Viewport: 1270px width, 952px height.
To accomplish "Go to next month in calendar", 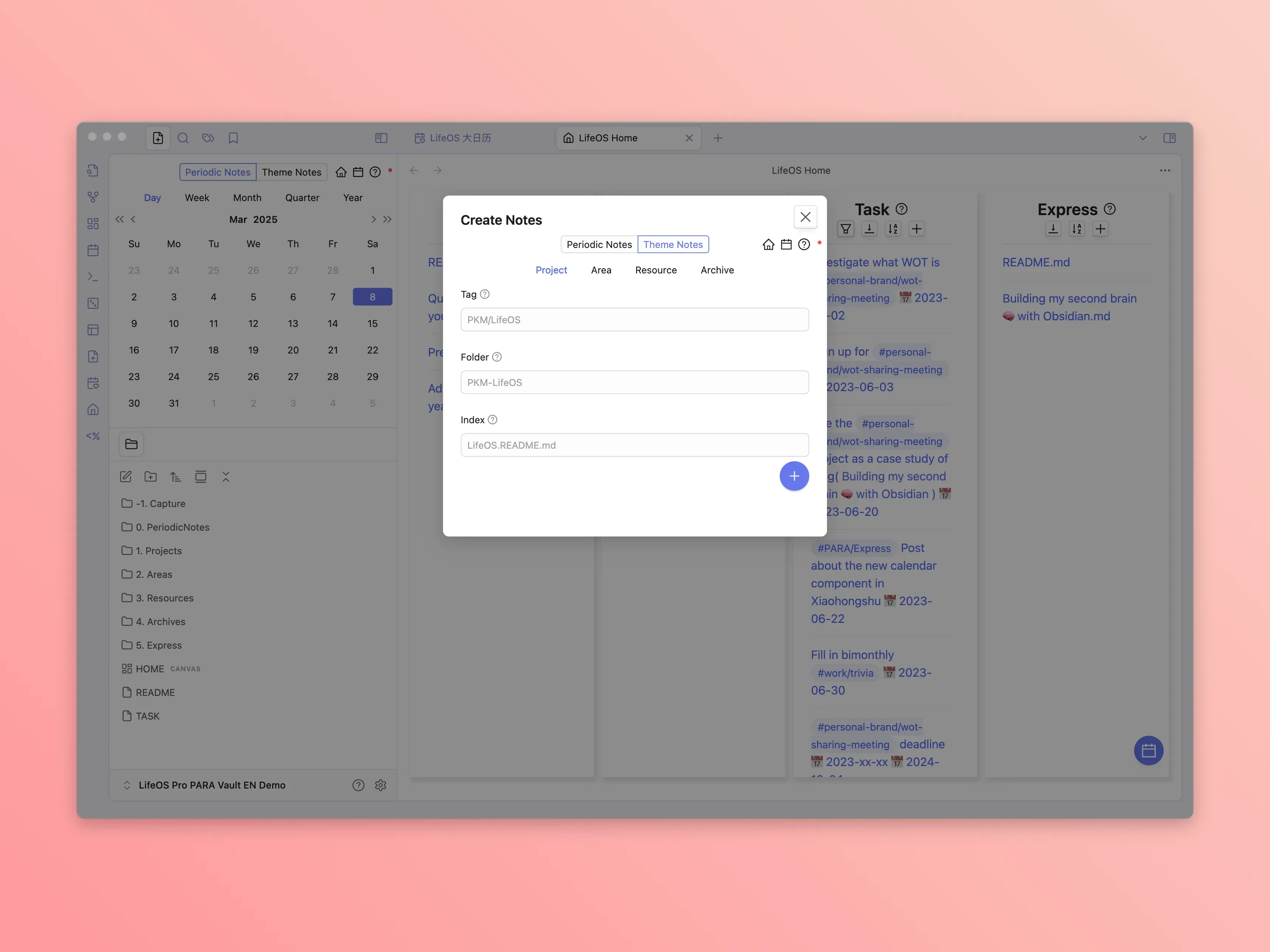I will (373, 219).
